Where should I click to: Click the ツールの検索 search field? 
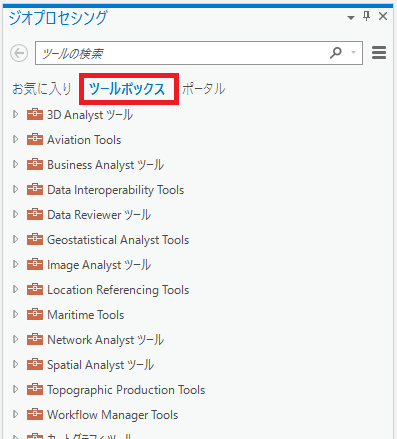coord(199,53)
